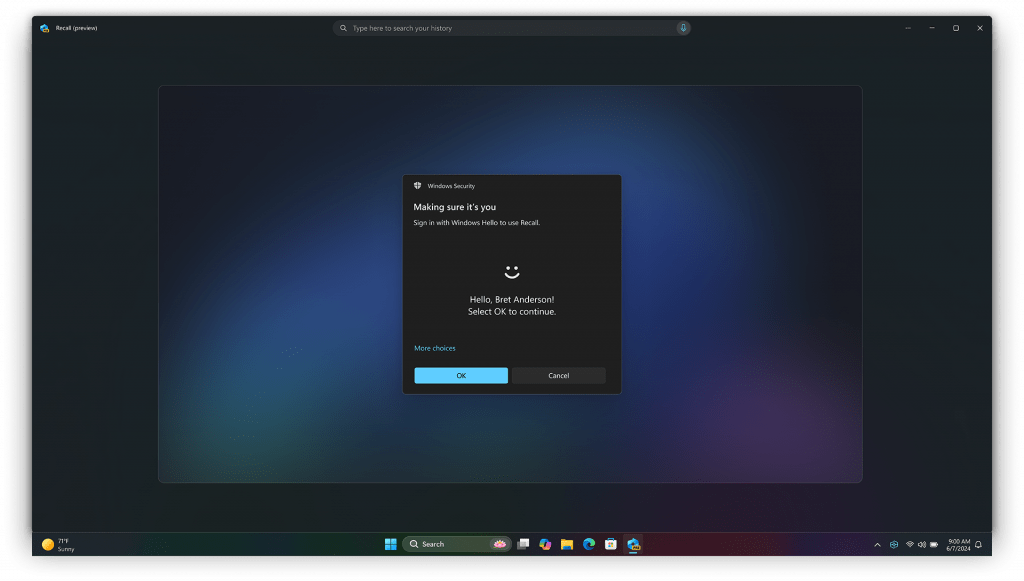Open File Explorer from the taskbar
Image resolution: width=1024 pixels, height=581 pixels.
[567, 544]
